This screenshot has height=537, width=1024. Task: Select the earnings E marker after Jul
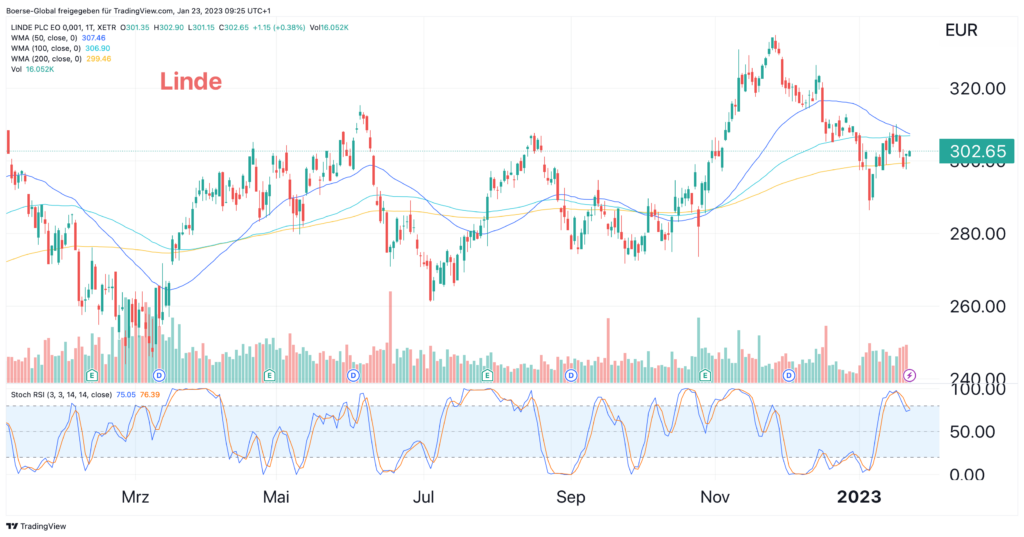[487, 376]
